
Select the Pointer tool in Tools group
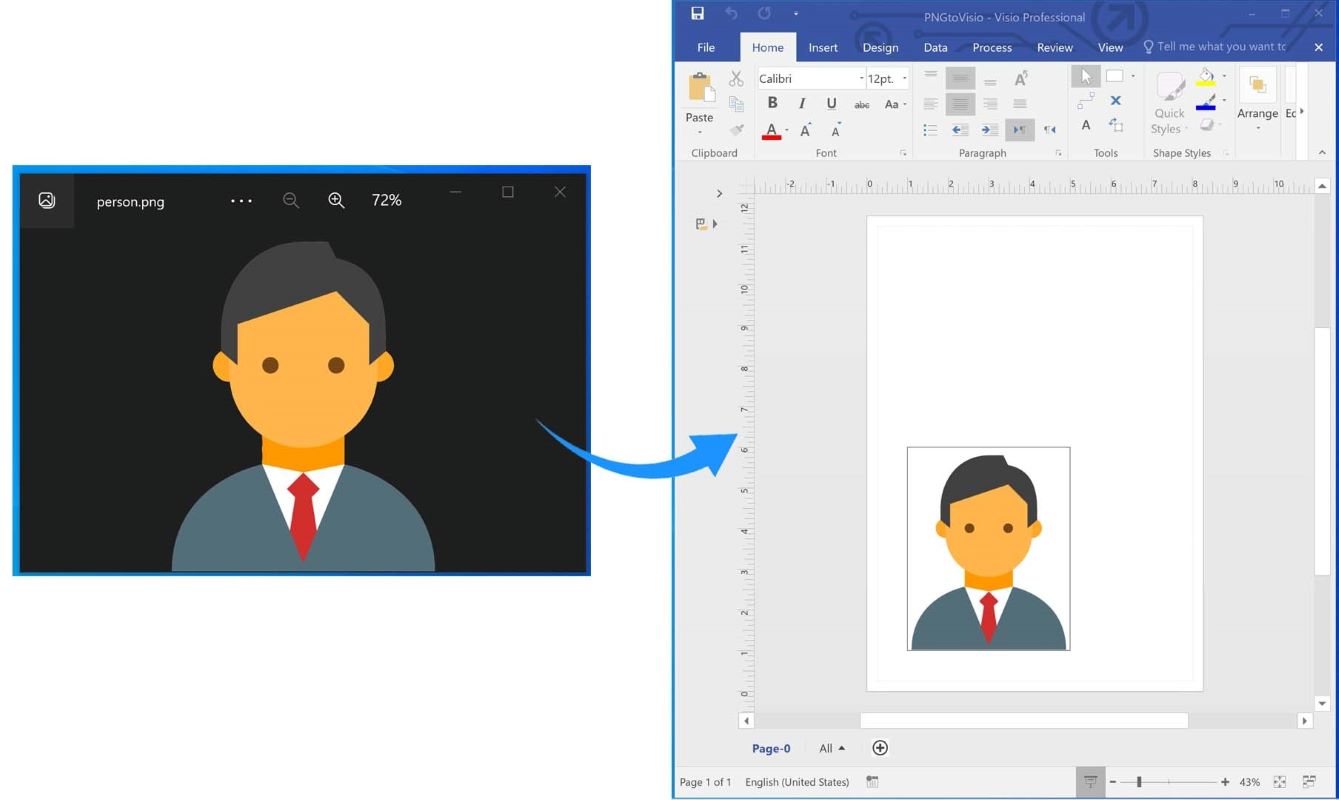(1085, 77)
